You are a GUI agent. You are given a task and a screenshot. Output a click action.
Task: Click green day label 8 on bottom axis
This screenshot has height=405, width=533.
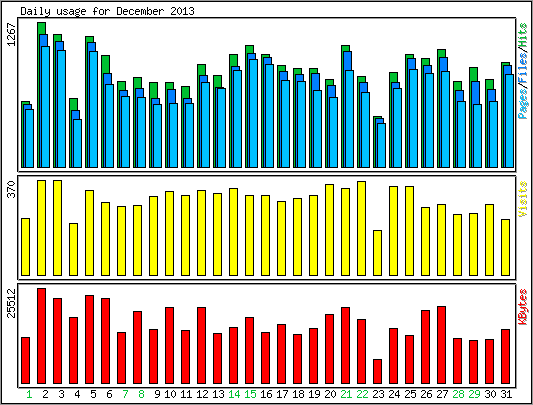[x=141, y=394]
